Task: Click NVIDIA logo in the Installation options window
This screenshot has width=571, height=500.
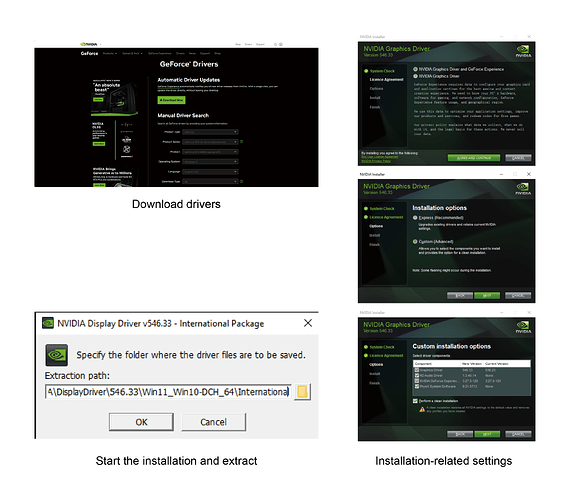Action: coord(523,189)
